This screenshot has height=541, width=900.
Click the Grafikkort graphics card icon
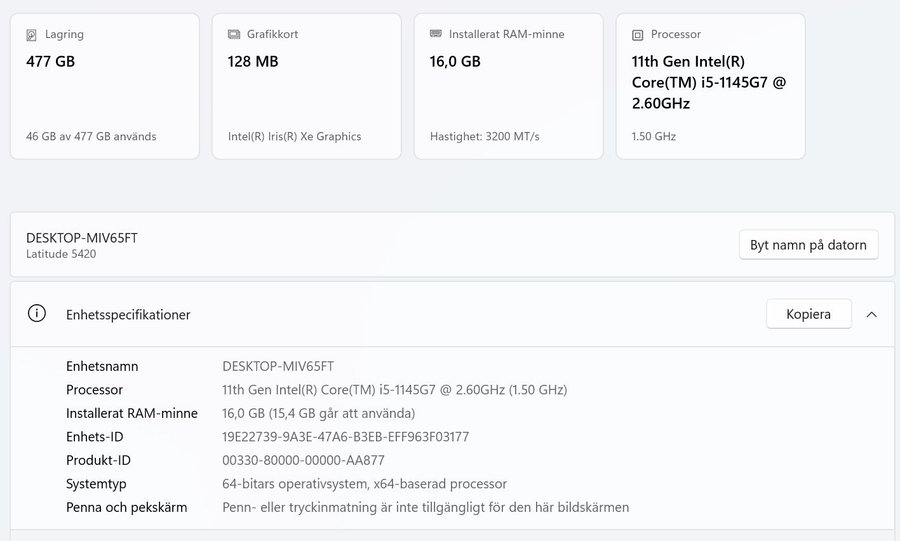[x=234, y=34]
